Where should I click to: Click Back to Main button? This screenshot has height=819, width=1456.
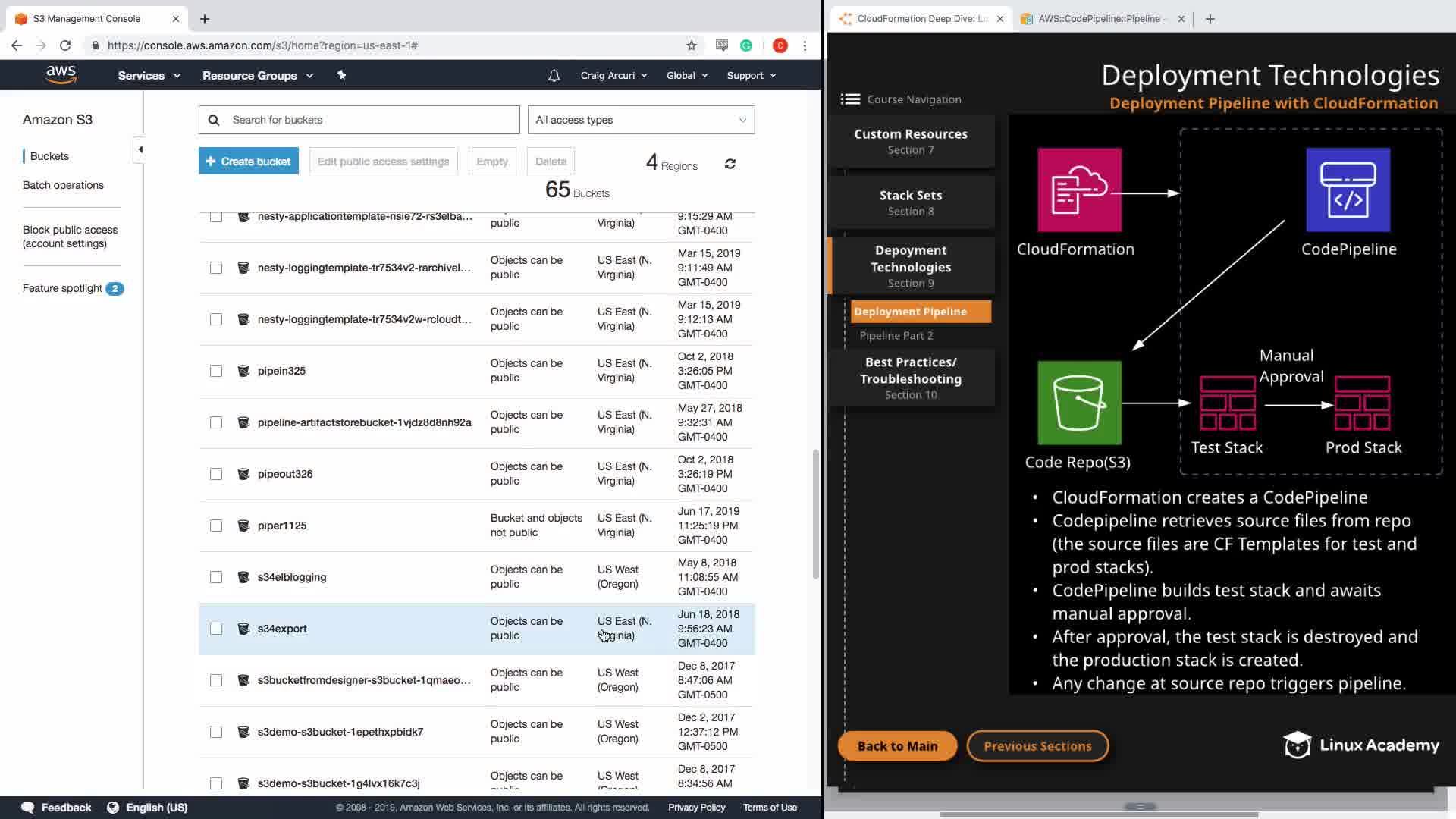pyautogui.click(x=897, y=746)
